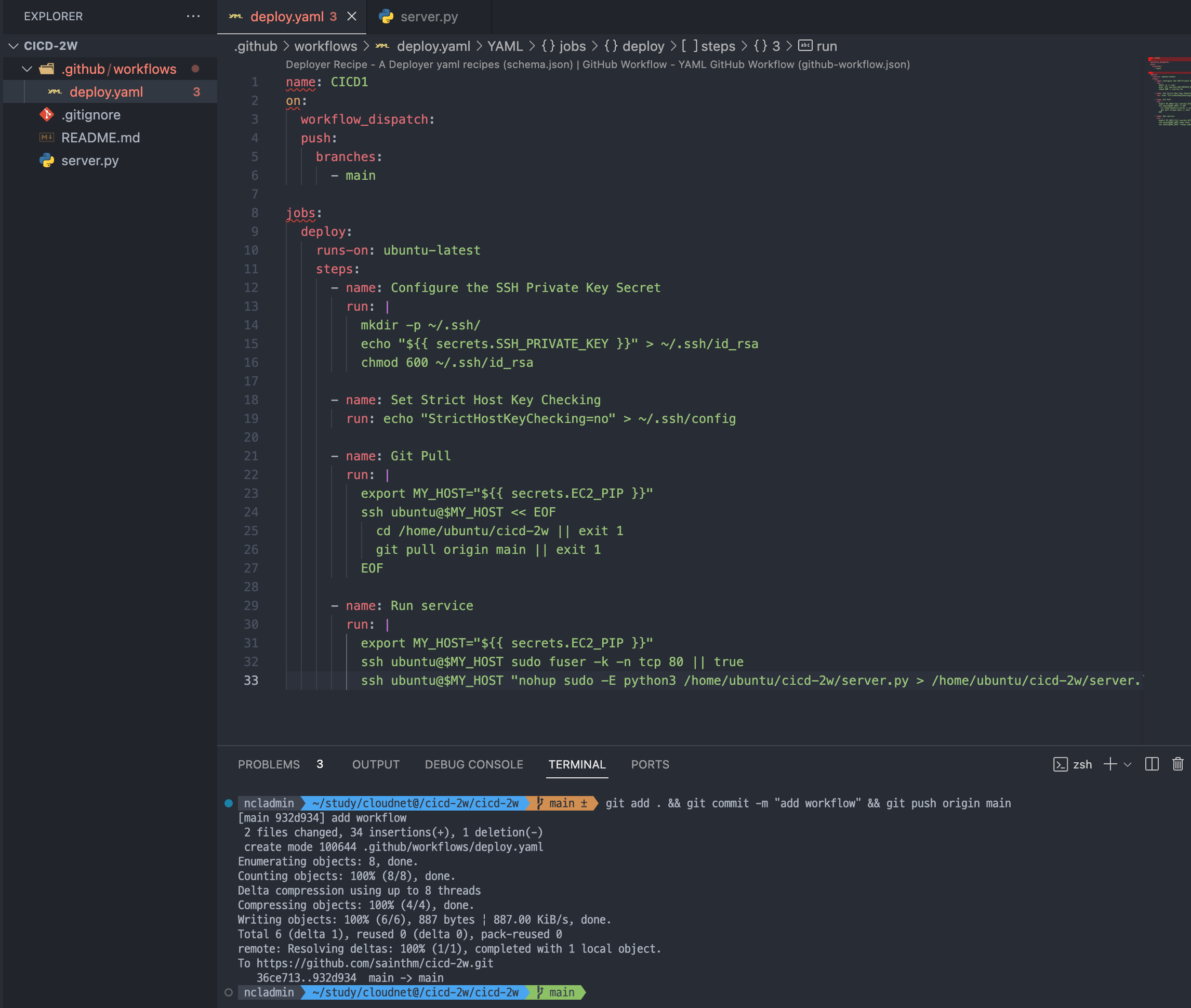
Task: Open server.py from the explorer tree
Action: point(90,161)
